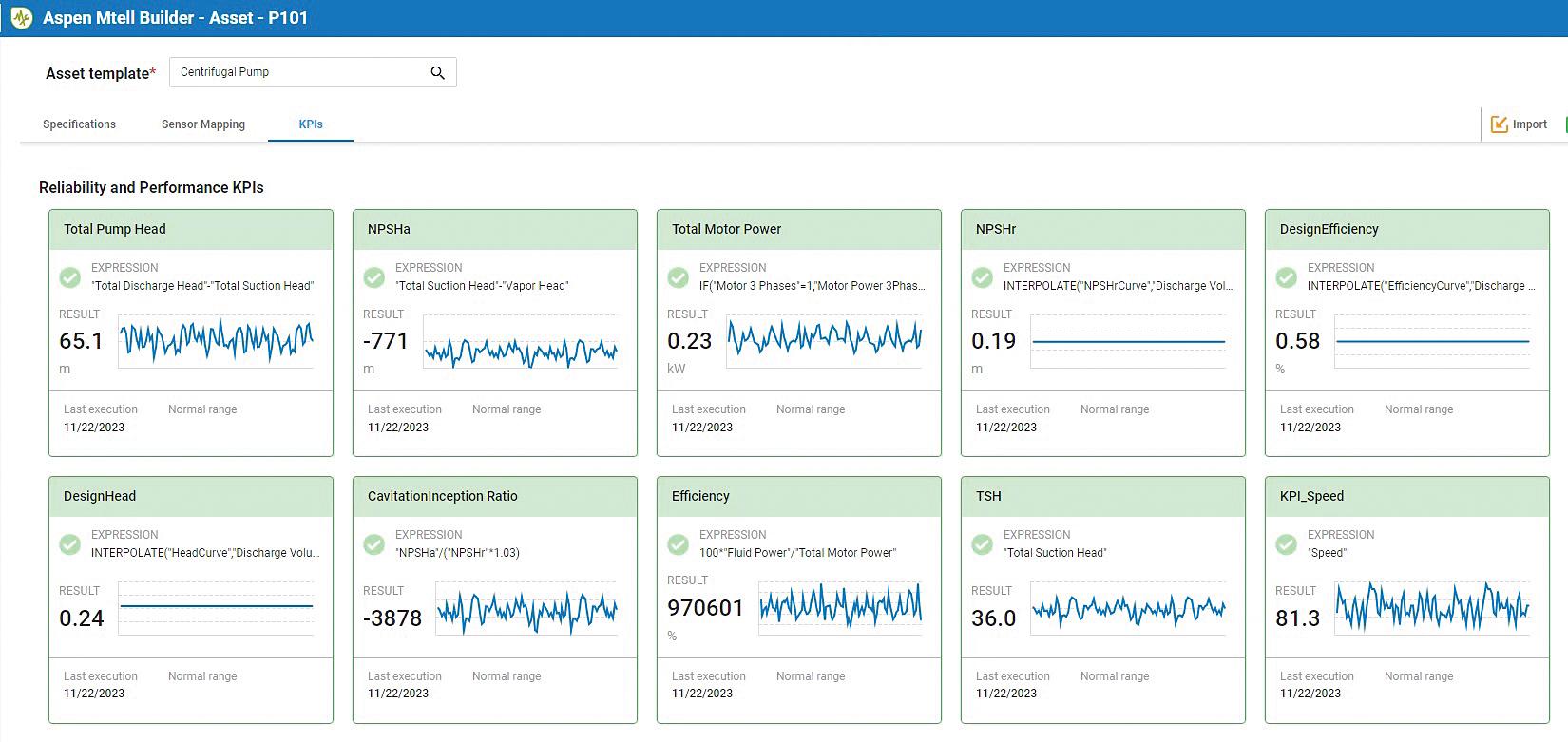1568x742 pixels.
Task: Click the 970601 result value
Action: point(705,608)
